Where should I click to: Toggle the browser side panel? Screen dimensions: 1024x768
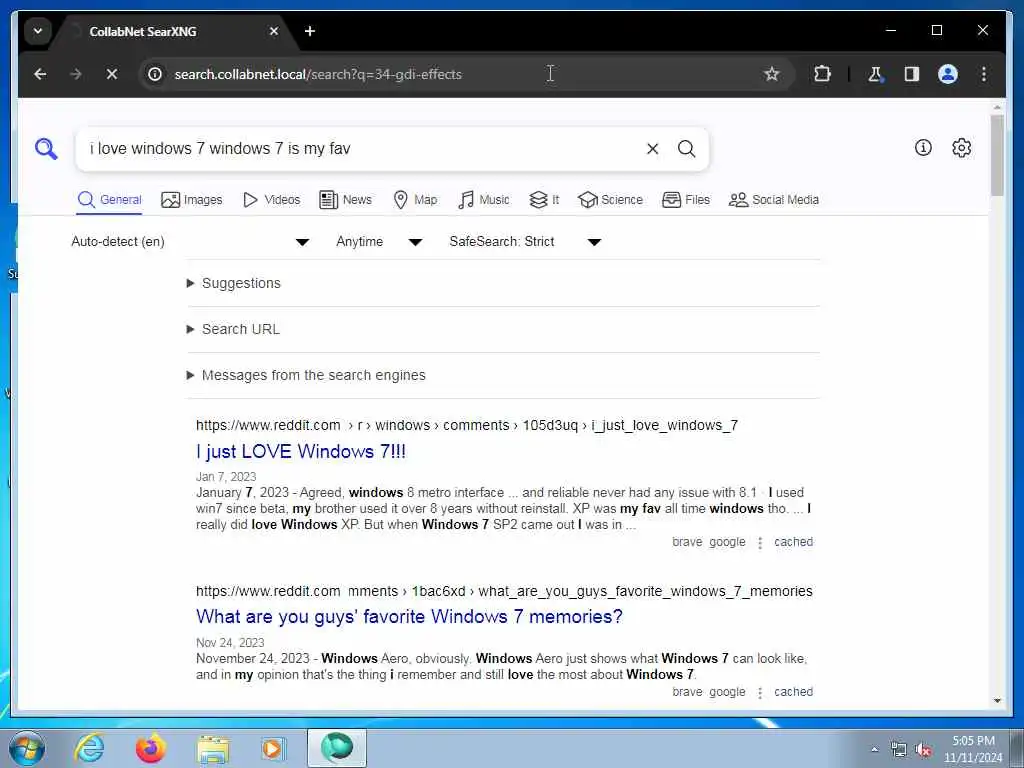pyautogui.click(x=912, y=74)
